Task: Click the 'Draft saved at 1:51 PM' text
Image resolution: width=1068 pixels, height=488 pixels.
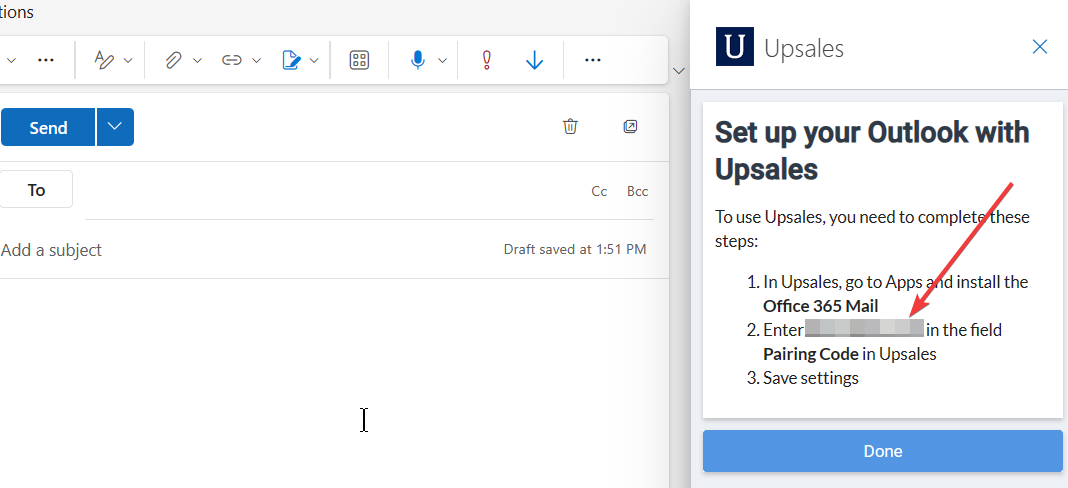Action: 575,249
